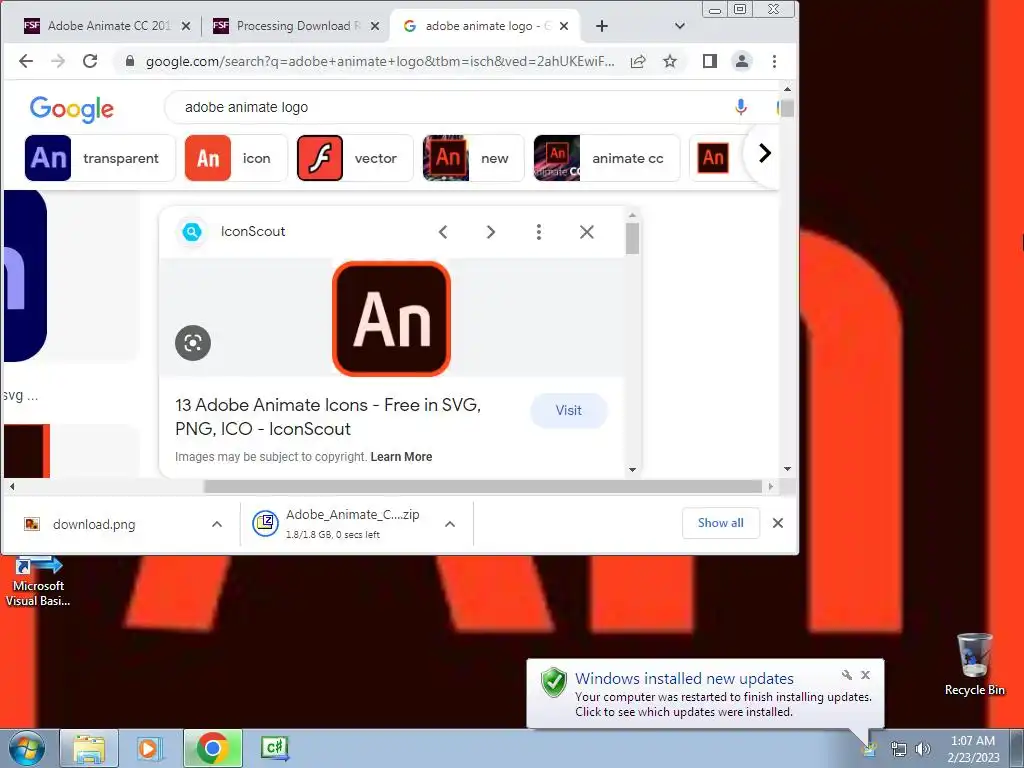Click Show all downloads button
Screen dimensions: 1024x768
[720, 523]
